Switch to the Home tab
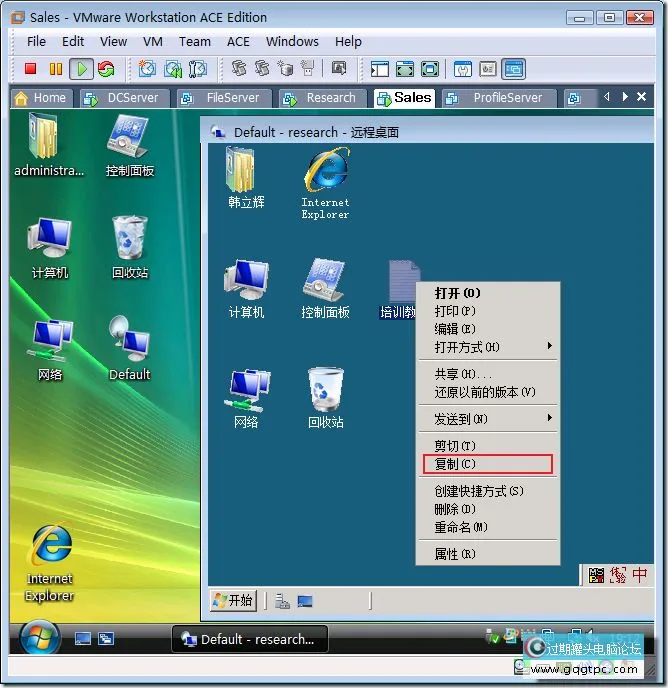The image size is (668, 688). pyautogui.click(x=41, y=98)
